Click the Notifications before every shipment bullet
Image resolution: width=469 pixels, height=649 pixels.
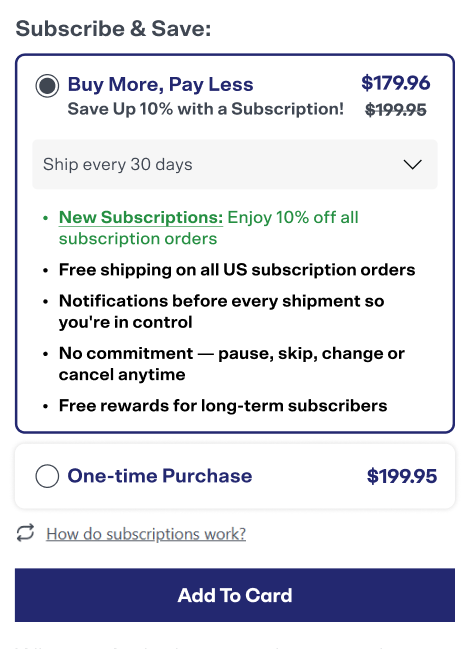pos(221,311)
